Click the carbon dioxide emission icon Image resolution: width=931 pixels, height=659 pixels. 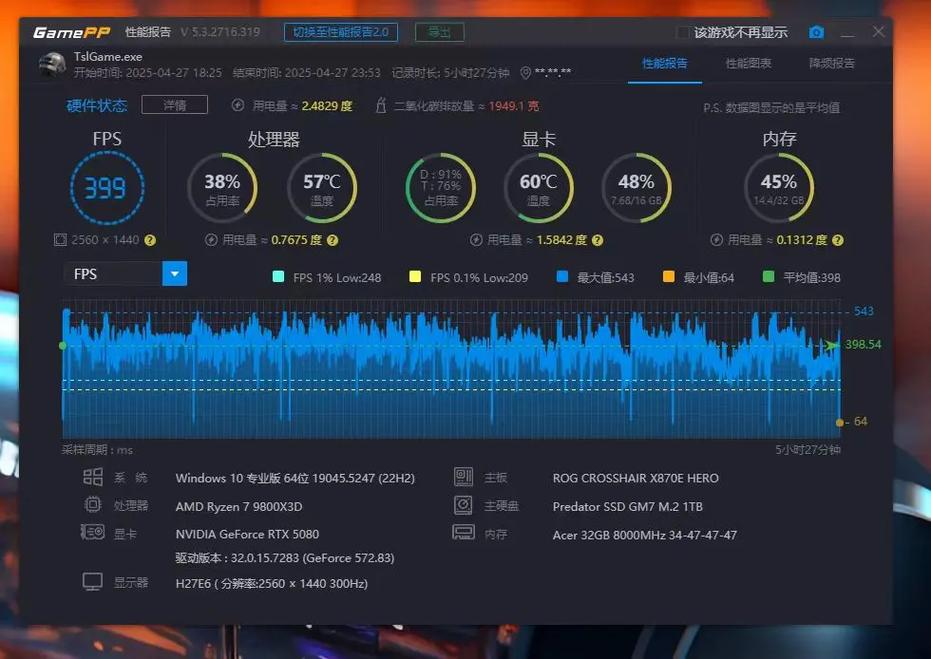click(381, 105)
